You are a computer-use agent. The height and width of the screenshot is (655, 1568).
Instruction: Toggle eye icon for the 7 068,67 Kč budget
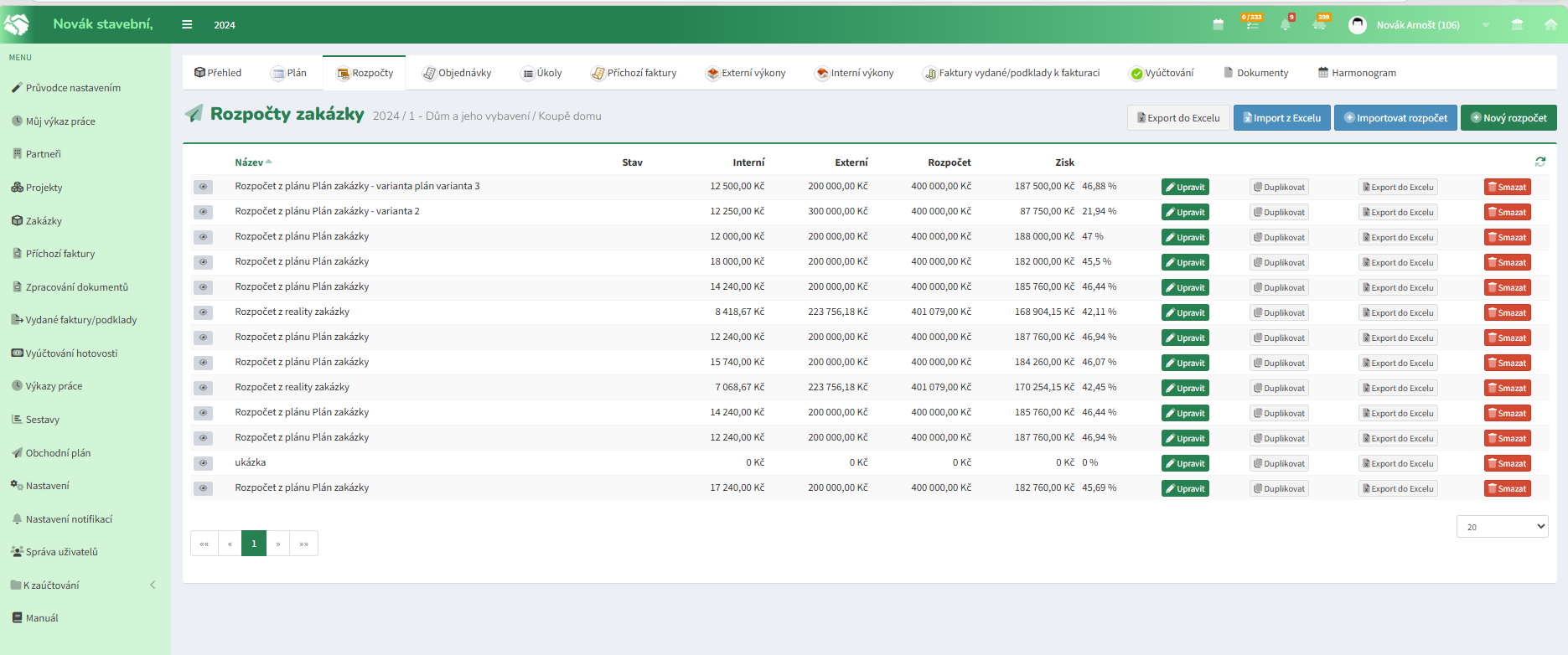(203, 388)
